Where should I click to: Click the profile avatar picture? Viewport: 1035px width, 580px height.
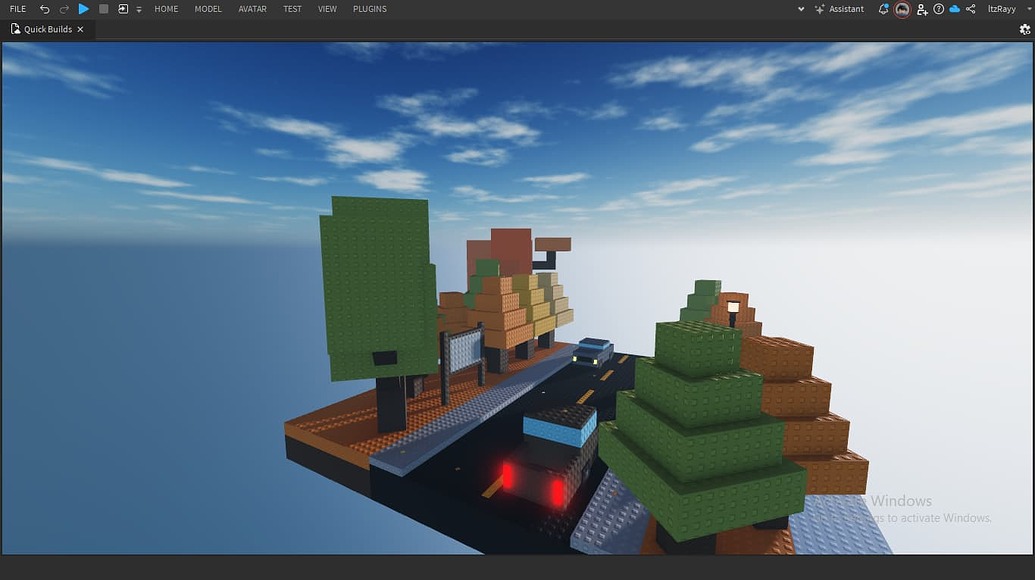click(901, 9)
